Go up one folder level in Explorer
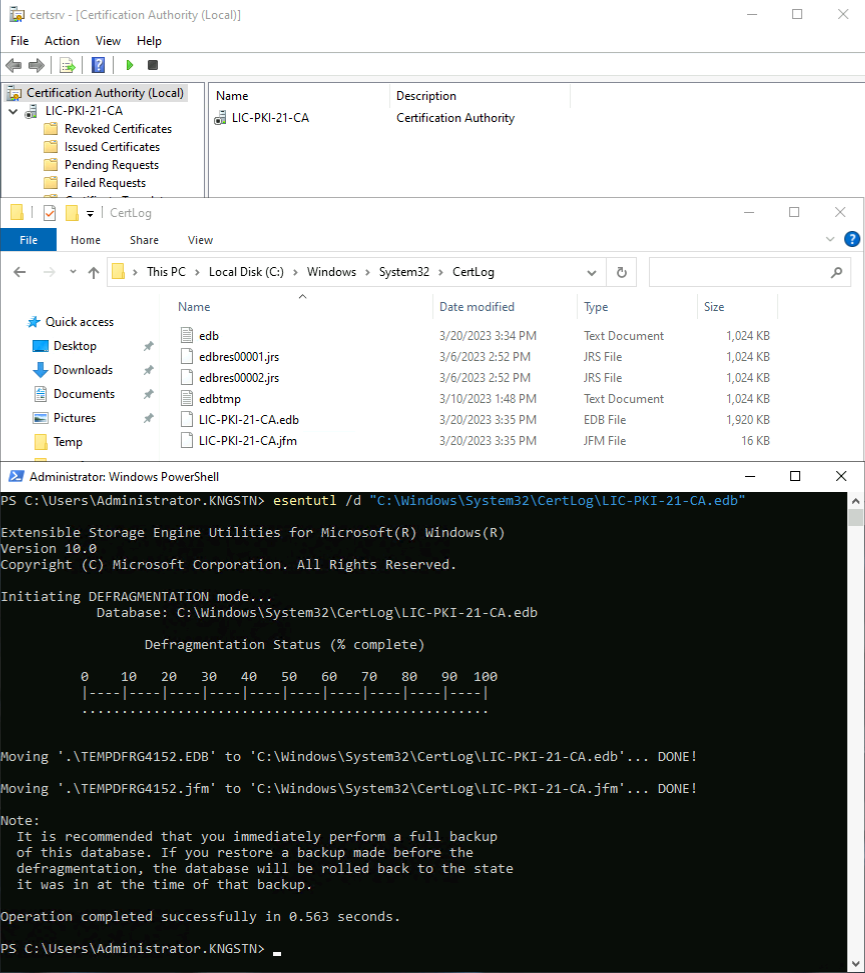 click(94, 272)
